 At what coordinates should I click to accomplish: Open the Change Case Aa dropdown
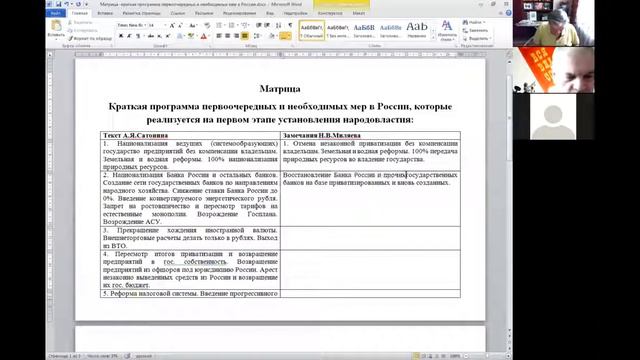193,25
